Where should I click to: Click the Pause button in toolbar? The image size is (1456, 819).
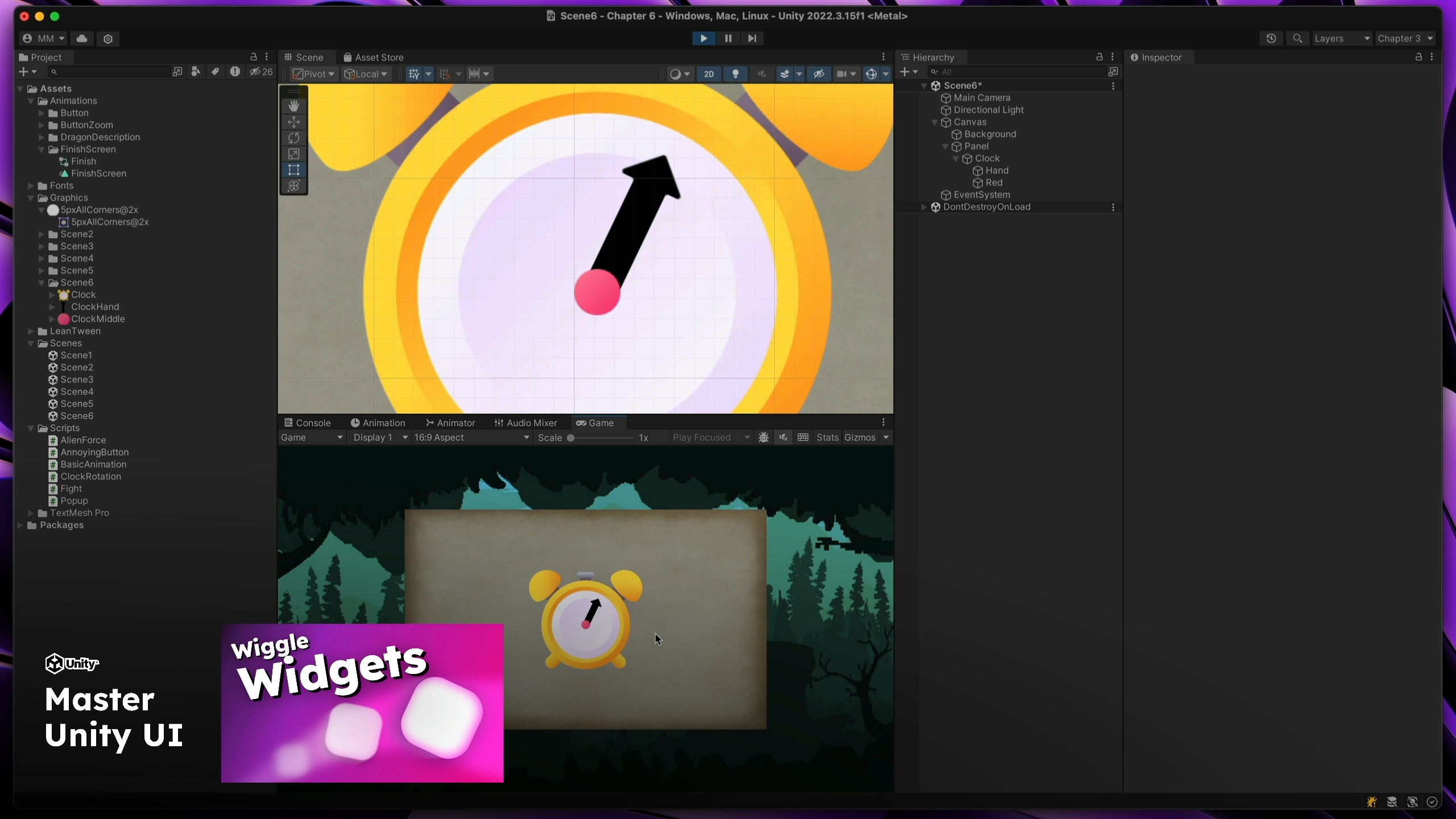pyautogui.click(x=728, y=38)
